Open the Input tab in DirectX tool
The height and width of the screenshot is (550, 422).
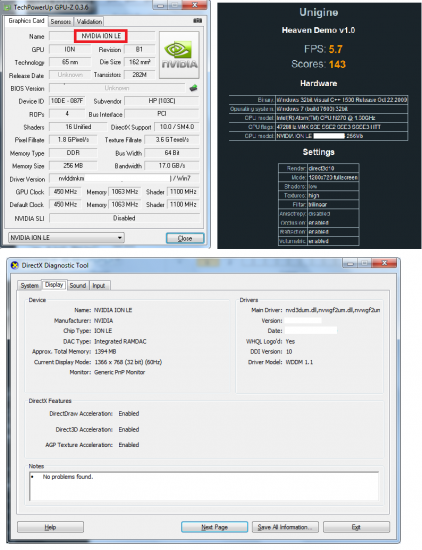(99, 286)
